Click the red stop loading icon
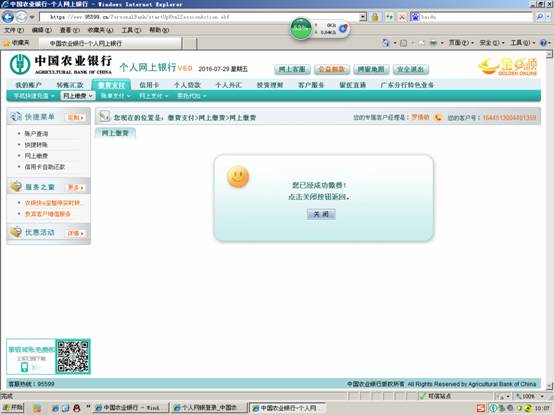554x415 pixels. click(x=402, y=17)
